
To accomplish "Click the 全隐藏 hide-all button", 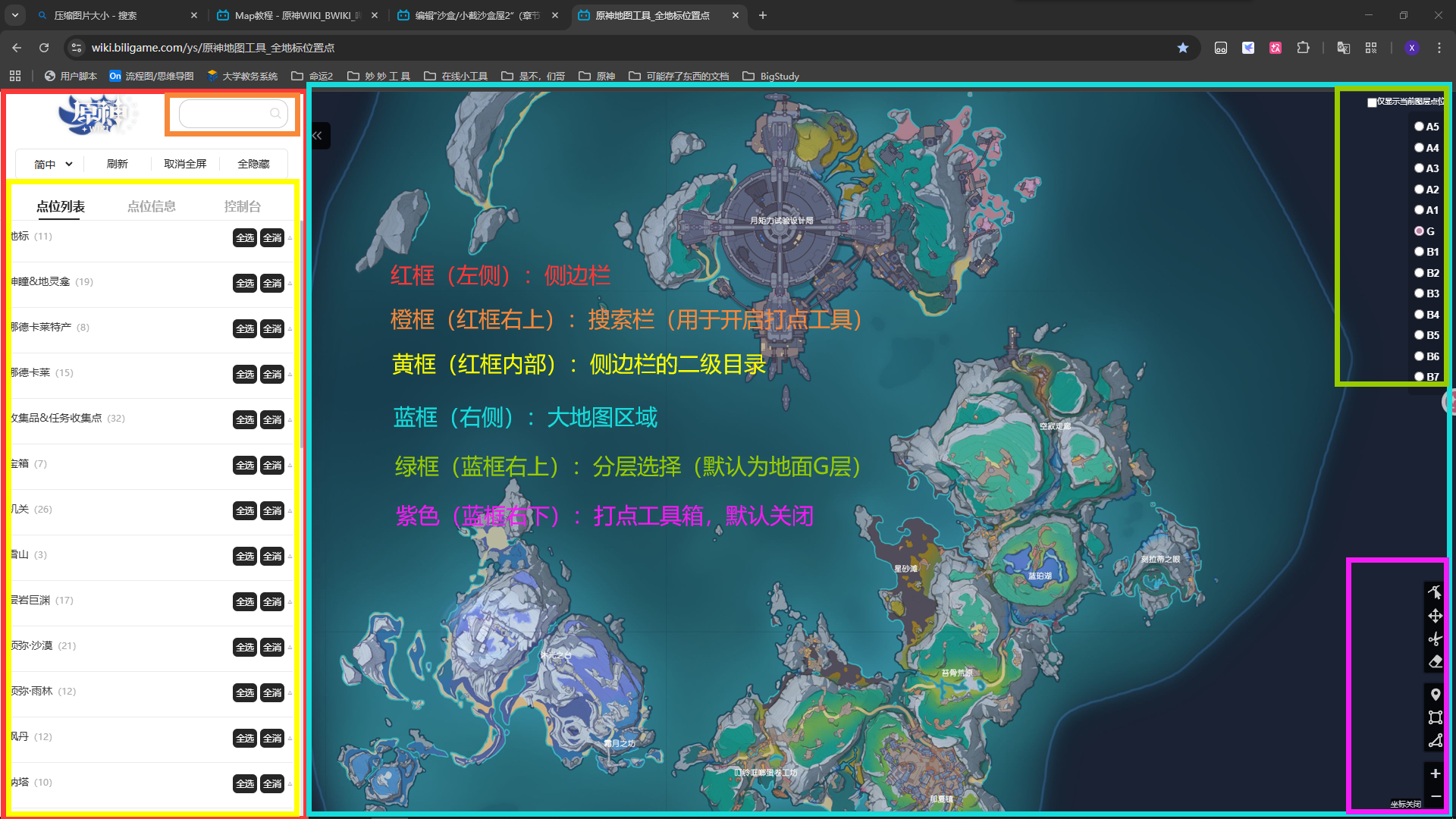I will tap(253, 164).
